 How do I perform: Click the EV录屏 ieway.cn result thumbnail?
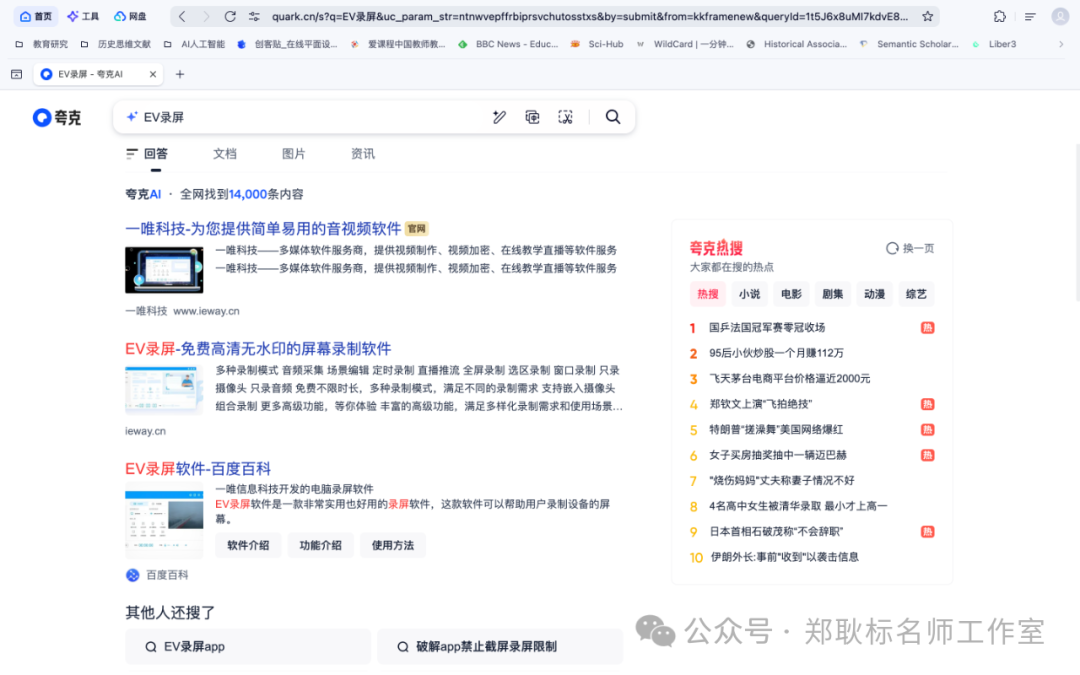point(164,390)
